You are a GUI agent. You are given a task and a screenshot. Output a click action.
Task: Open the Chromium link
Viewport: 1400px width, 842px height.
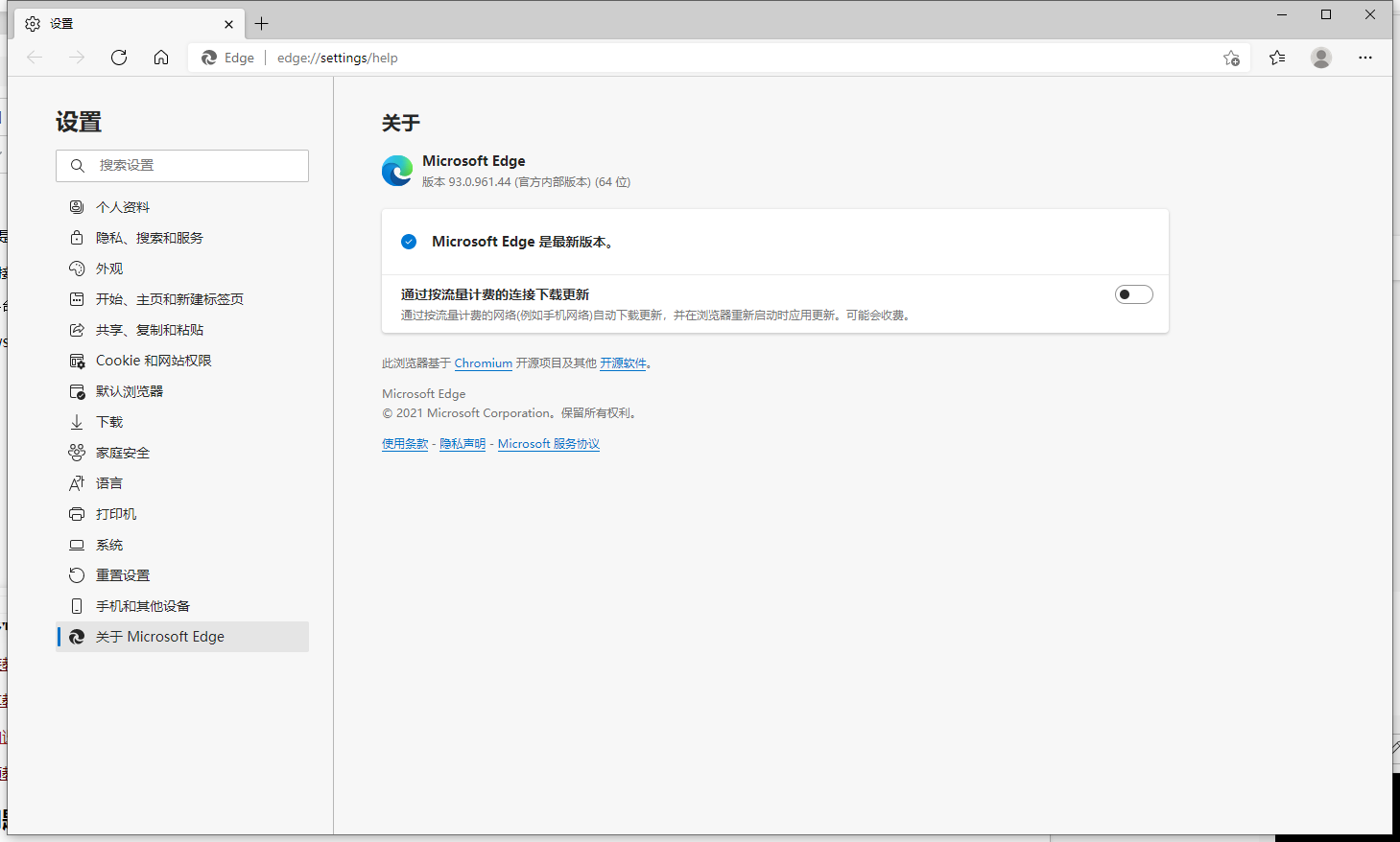coord(483,363)
